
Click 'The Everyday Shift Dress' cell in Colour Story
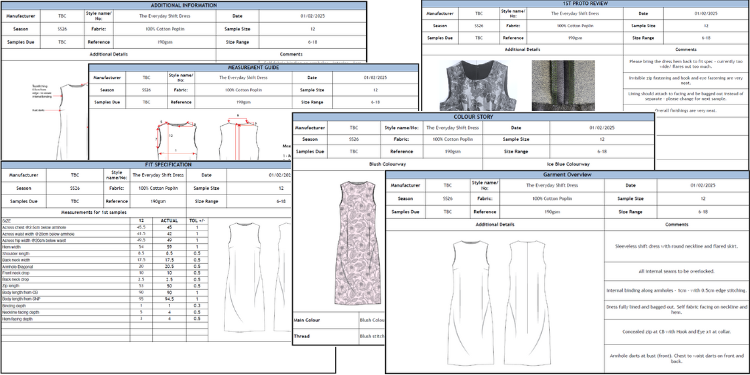coord(452,128)
